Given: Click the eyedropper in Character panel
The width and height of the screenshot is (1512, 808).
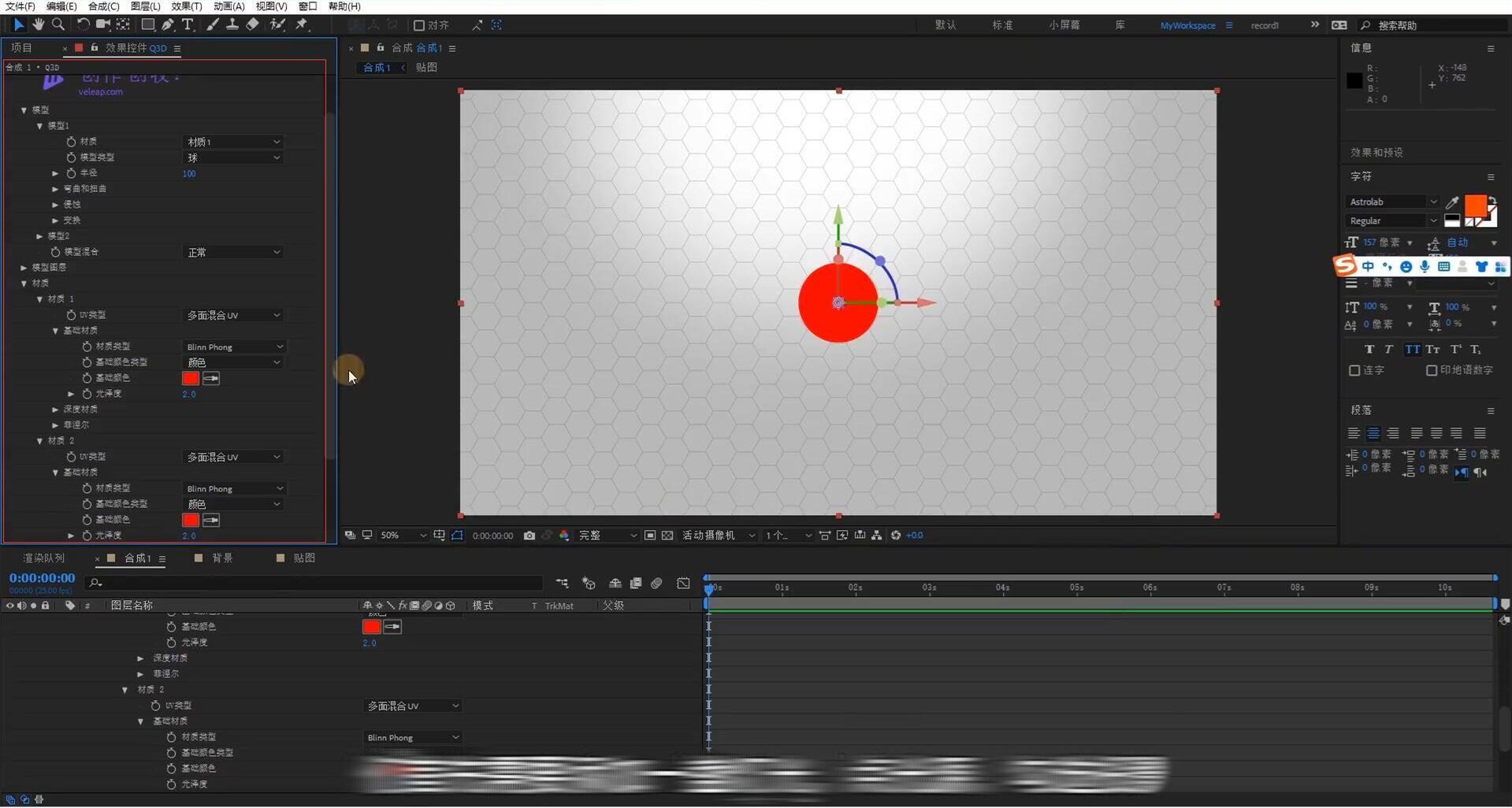Looking at the screenshot, I should 1452,202.
